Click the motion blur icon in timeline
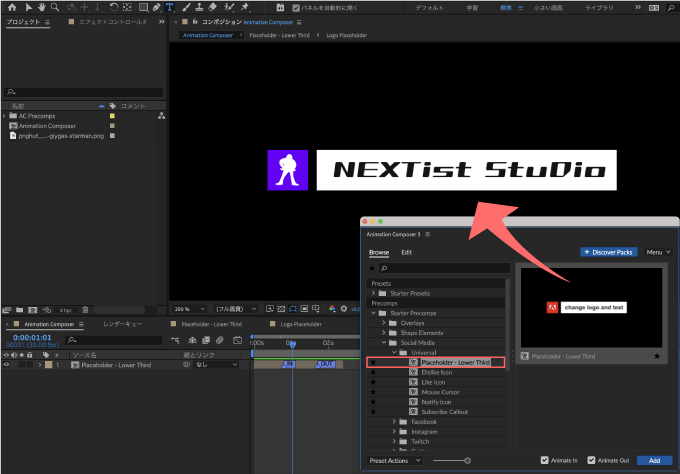680x474 pixels. [220, 340]
